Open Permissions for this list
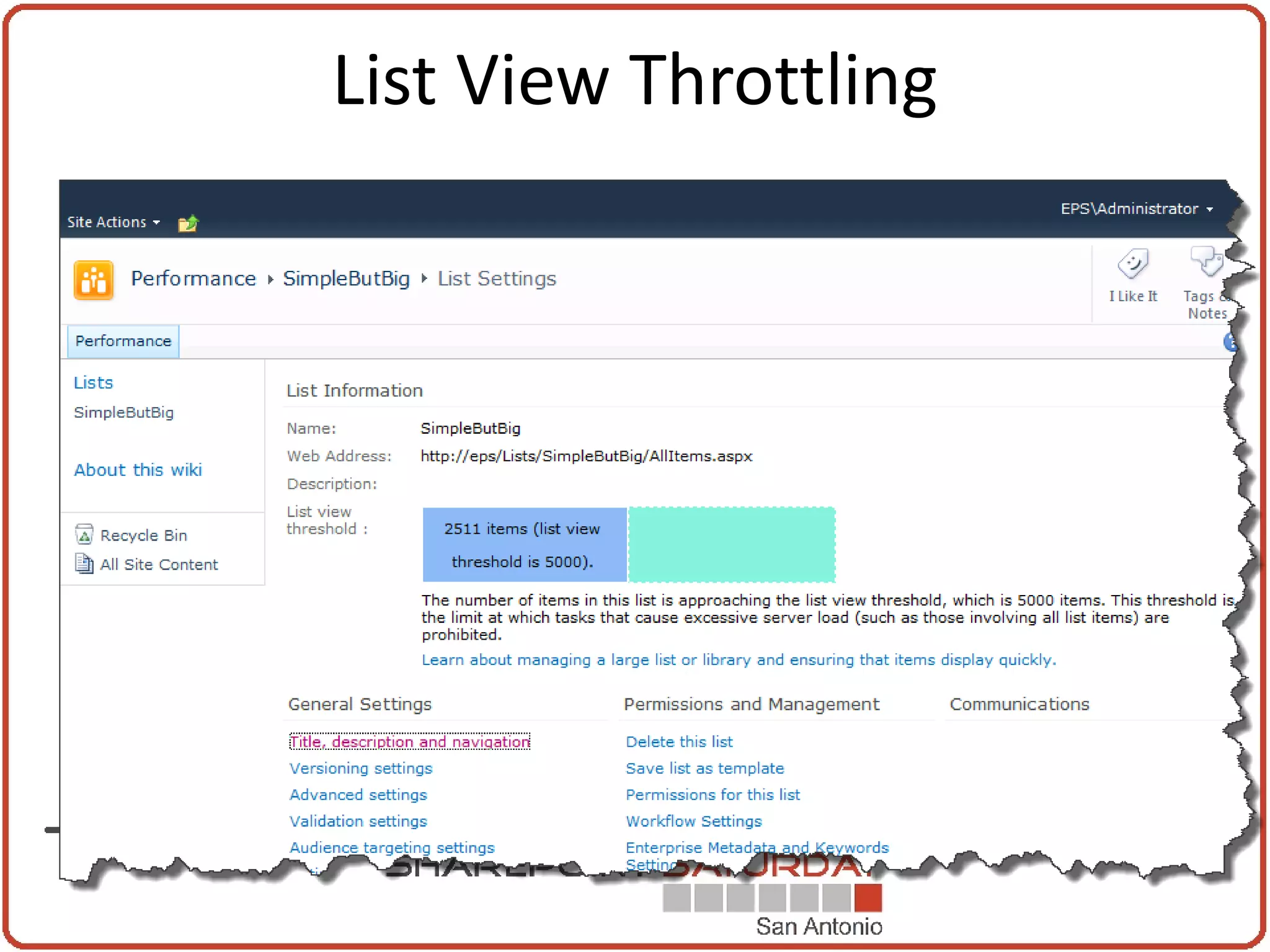Viewport: 1270px width, 952px height. (713, 795)
